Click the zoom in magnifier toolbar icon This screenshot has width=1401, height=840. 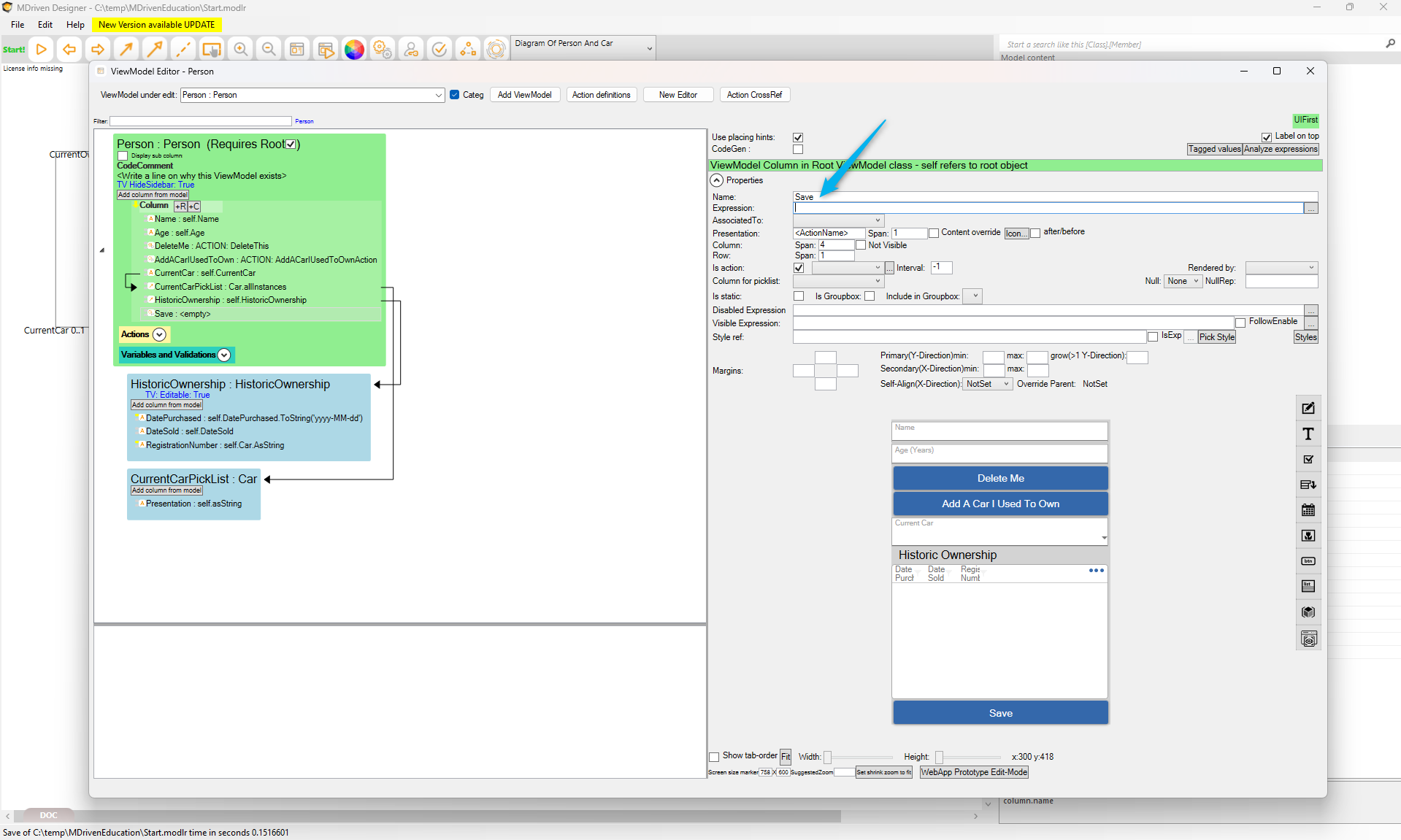coord(240,49)
